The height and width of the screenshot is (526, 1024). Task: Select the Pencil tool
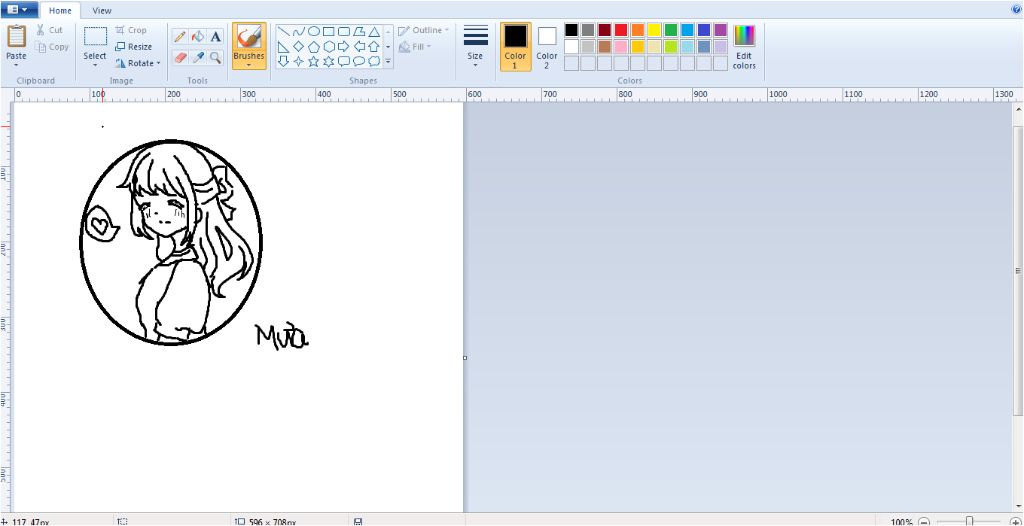click(x=180, y=37)
